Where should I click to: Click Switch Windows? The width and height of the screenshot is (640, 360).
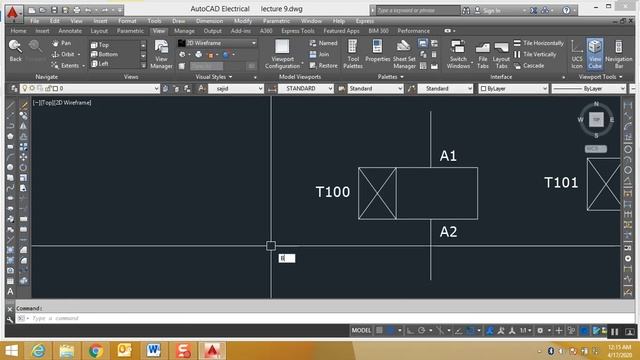point(458,54)
